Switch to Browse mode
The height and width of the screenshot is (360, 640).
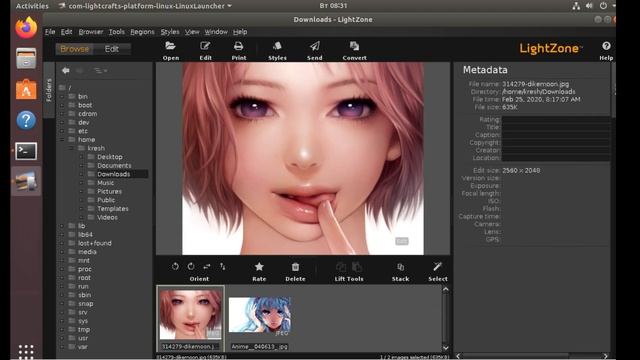pos(74,49)
